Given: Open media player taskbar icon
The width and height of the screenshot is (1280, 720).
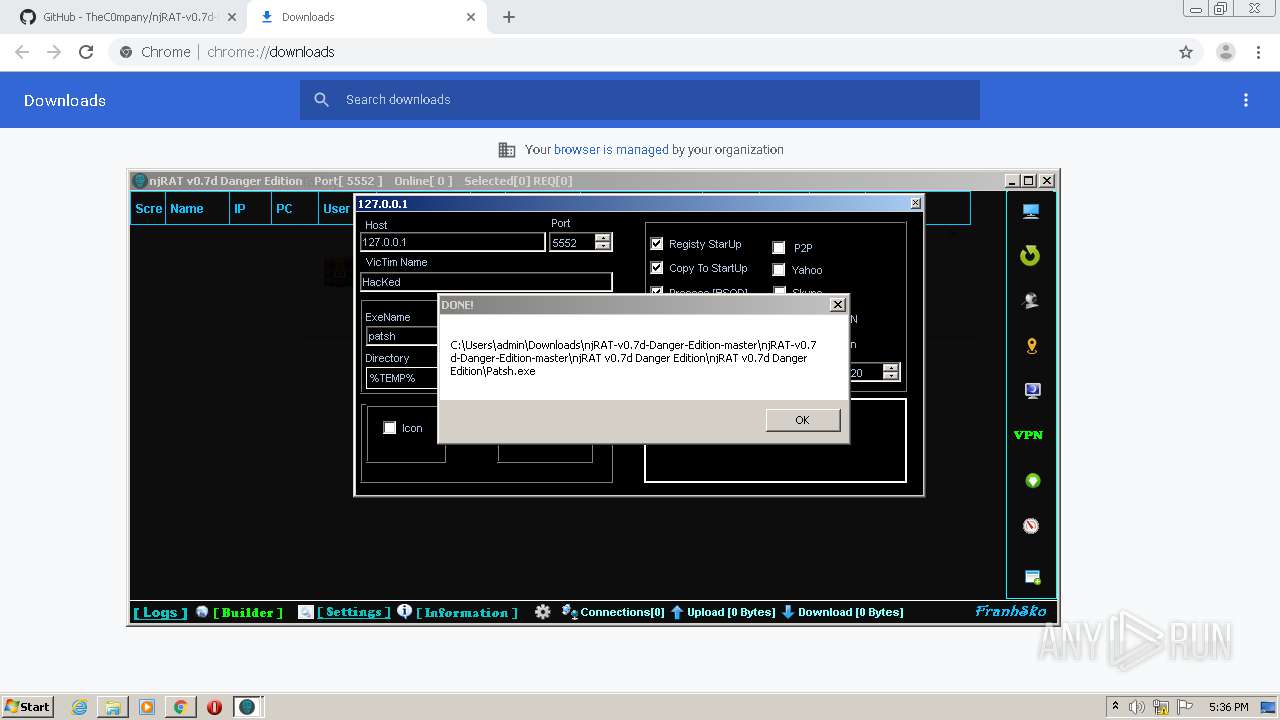Looking at the screenshot, I should point(147,707).
